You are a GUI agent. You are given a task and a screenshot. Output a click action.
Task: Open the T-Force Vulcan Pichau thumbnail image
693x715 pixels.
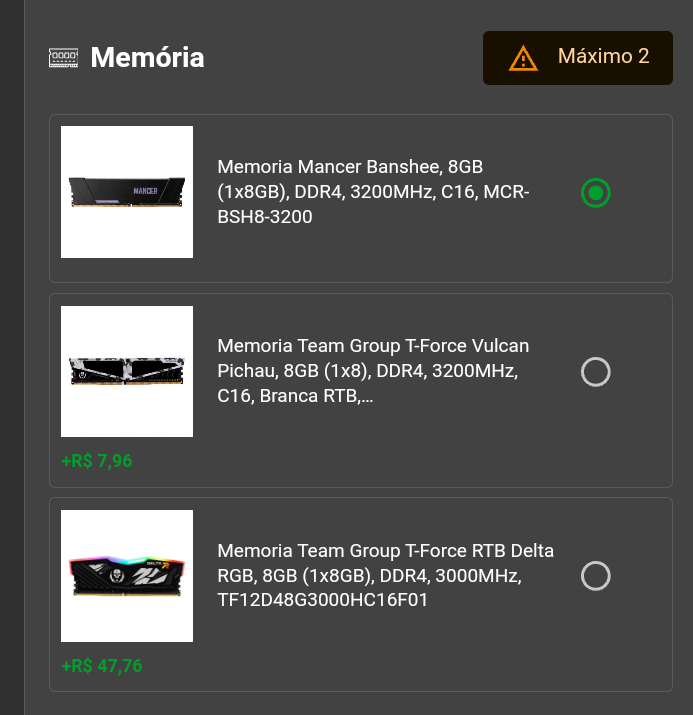127,372
